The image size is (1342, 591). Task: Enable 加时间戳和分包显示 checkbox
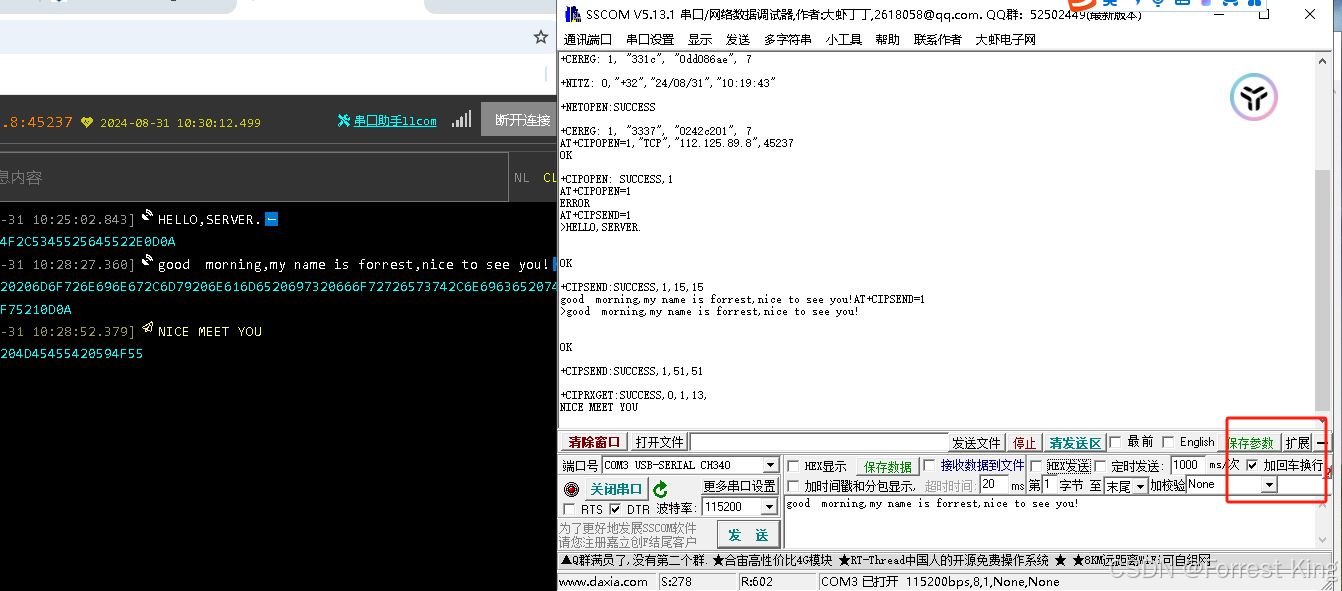793,486
